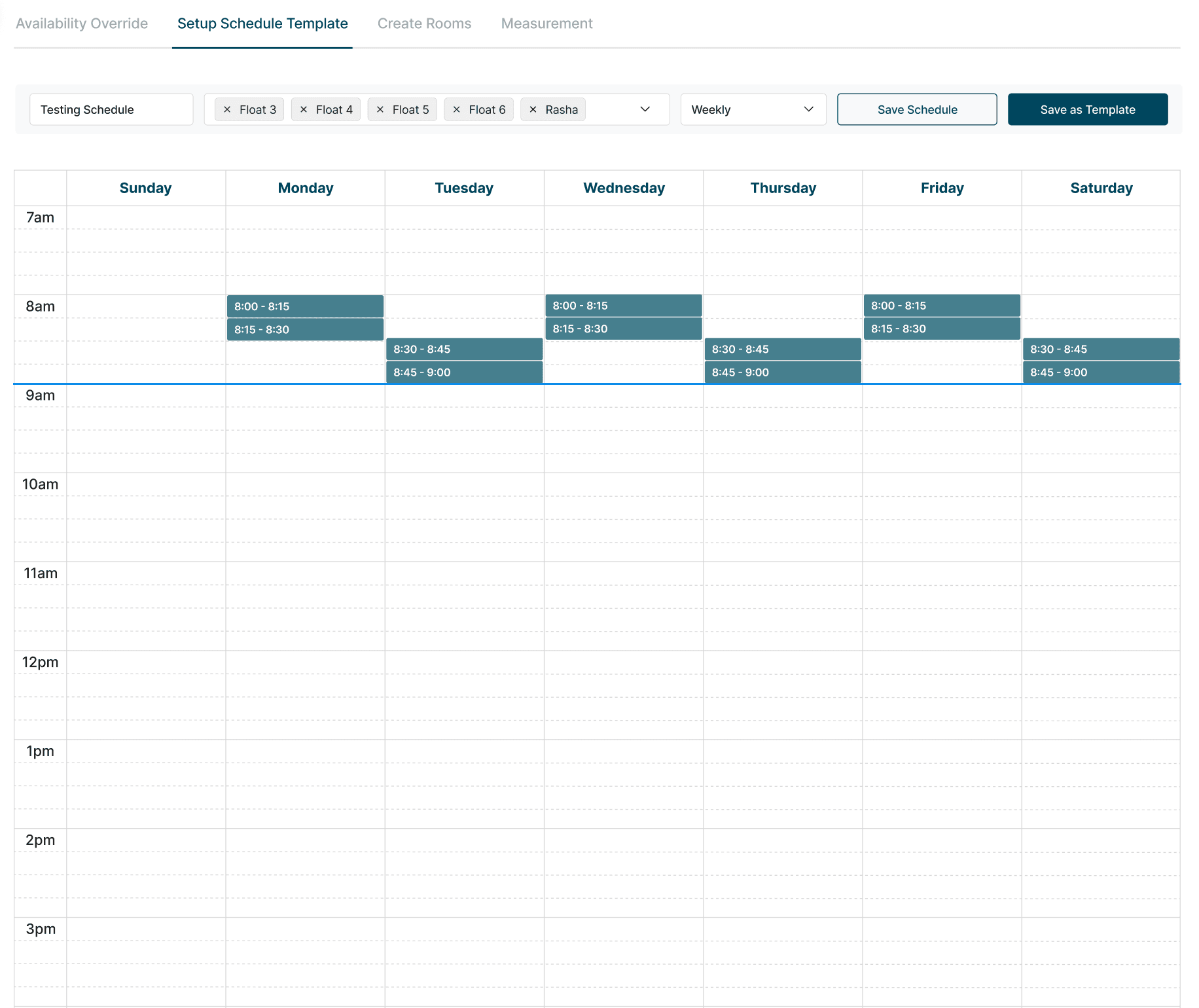Select Thursday 8:45 - 9:00 slot
Image resolution: width=1199 pixels, height=1008 pixels.
point(783,372)
